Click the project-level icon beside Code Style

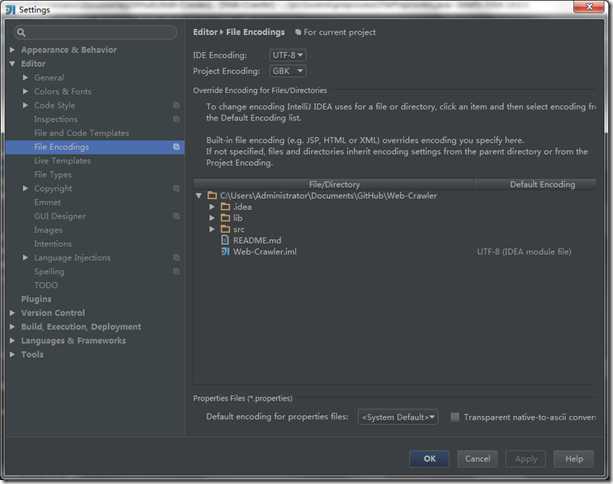(x=176, y=105)
